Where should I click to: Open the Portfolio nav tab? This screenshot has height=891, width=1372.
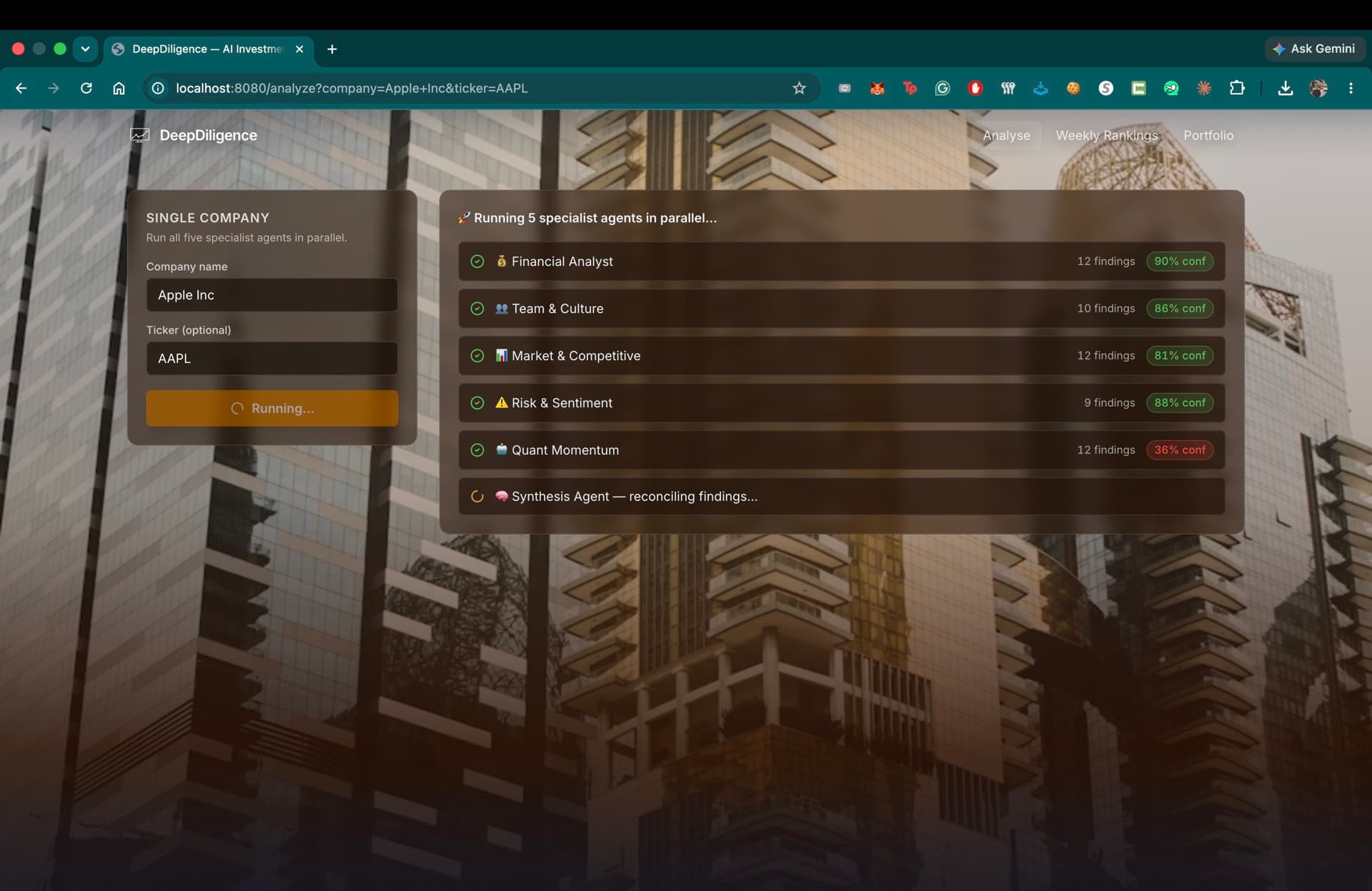point(1208,135)
